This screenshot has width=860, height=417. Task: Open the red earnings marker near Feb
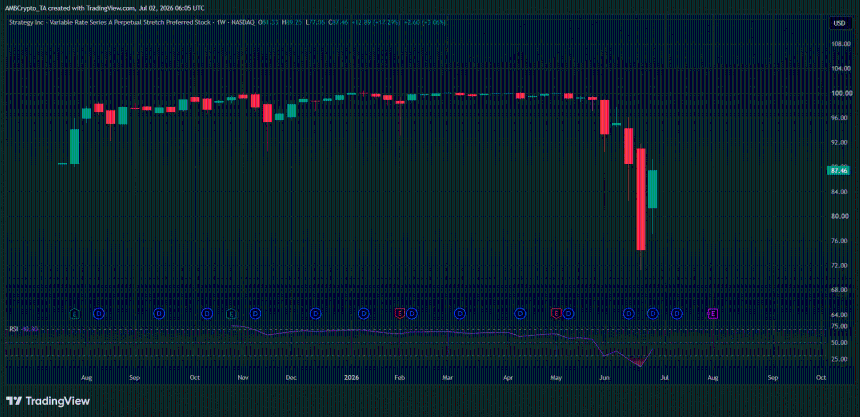tap(400, 313)
